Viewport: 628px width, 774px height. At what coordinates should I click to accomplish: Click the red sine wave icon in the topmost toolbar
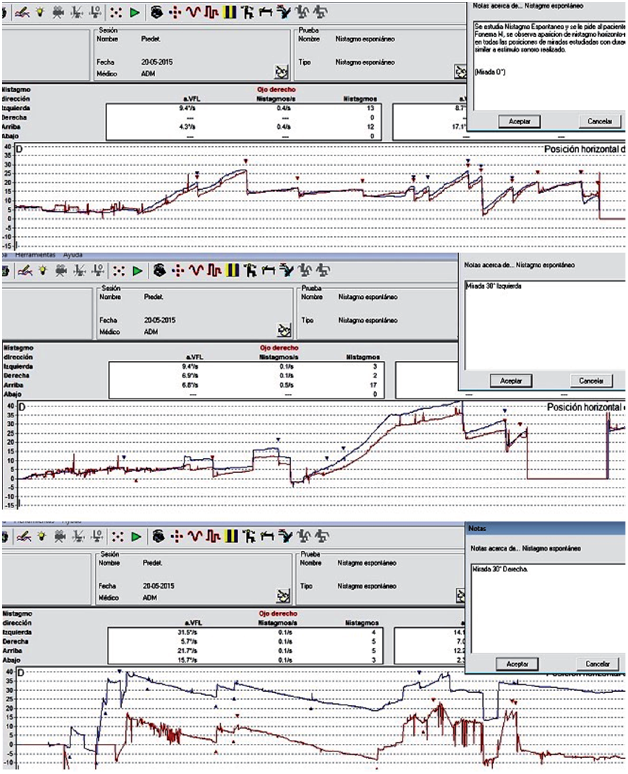point(193,12)
